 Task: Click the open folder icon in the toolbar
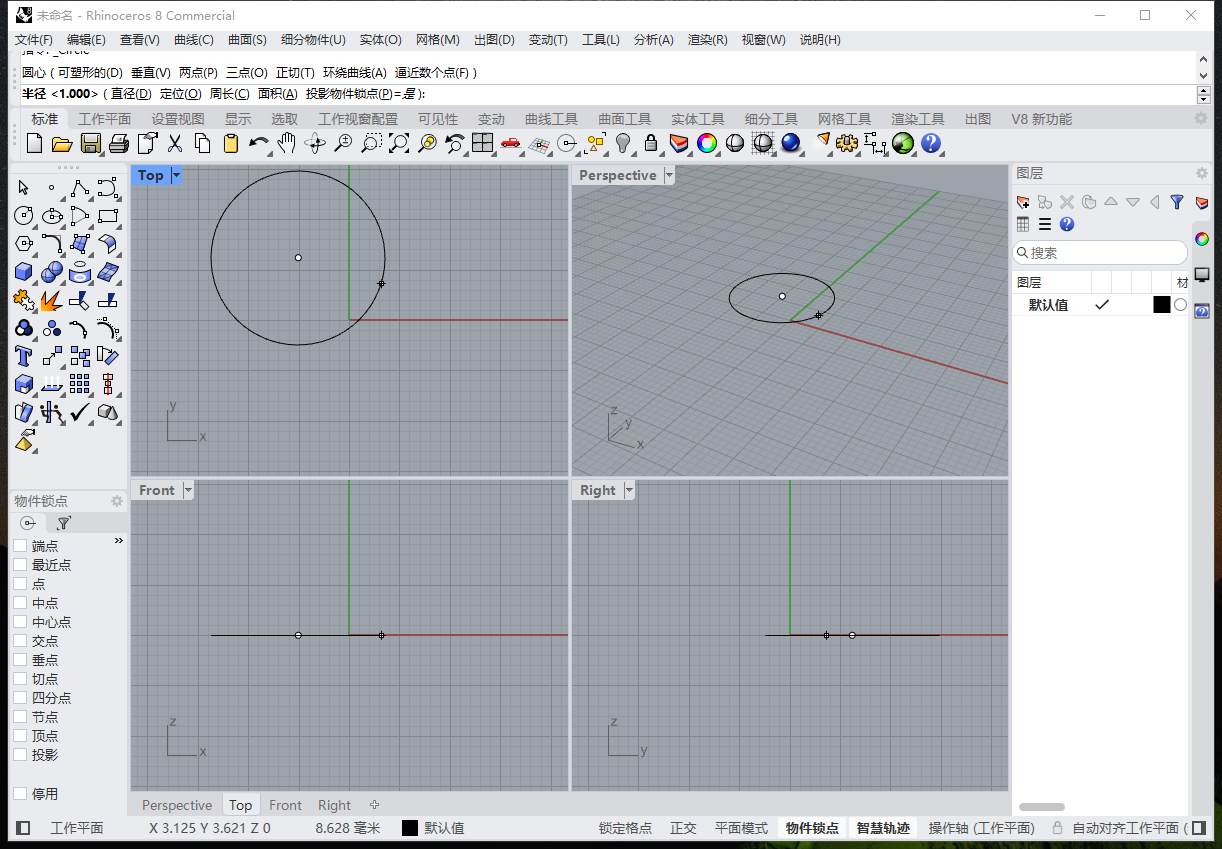(x=62, y=143)
